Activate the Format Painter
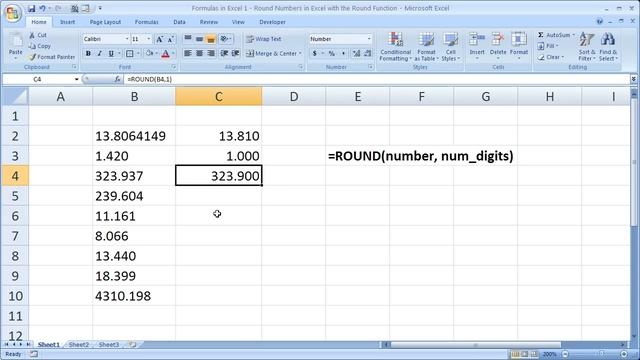 pos(52,57)
